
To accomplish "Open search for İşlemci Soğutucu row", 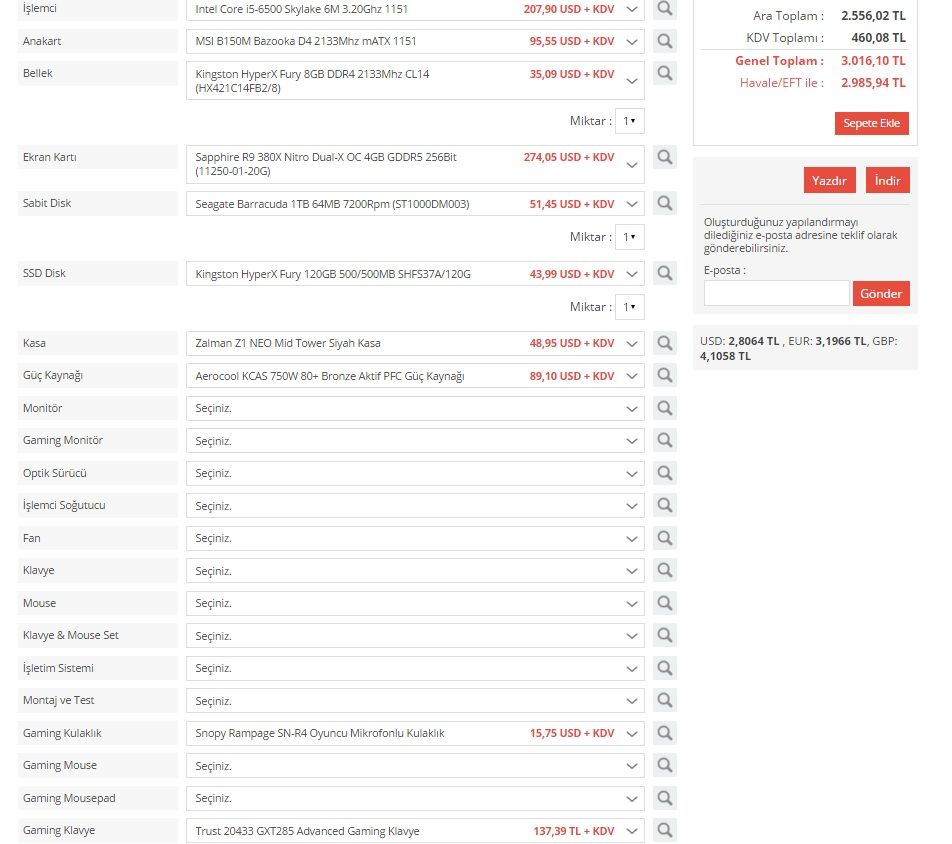I will pyautogui.click(x=665, y=505).
